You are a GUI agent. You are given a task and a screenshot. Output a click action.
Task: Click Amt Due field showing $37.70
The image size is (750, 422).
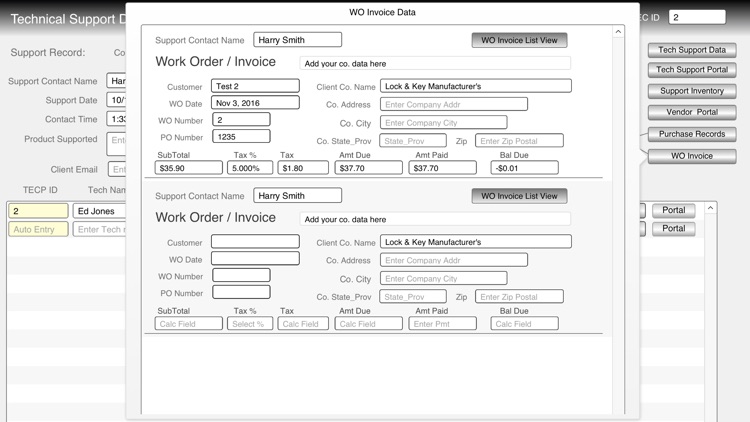(x=368, y=168)
